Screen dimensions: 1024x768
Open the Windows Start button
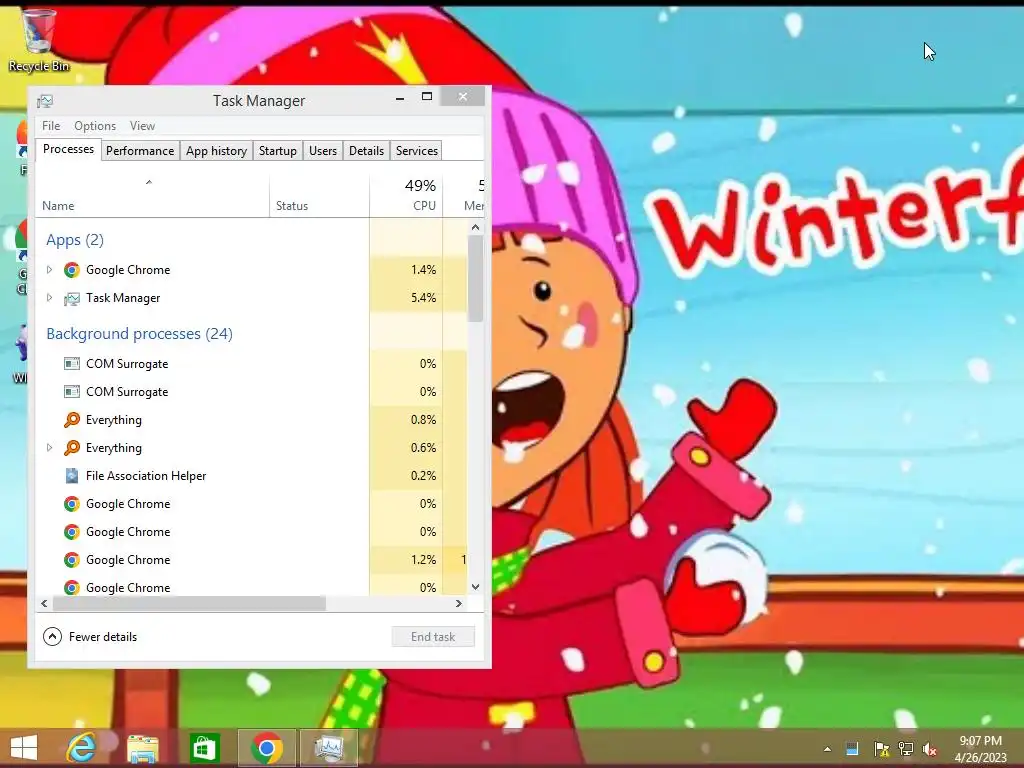click(x=24, y=748)
